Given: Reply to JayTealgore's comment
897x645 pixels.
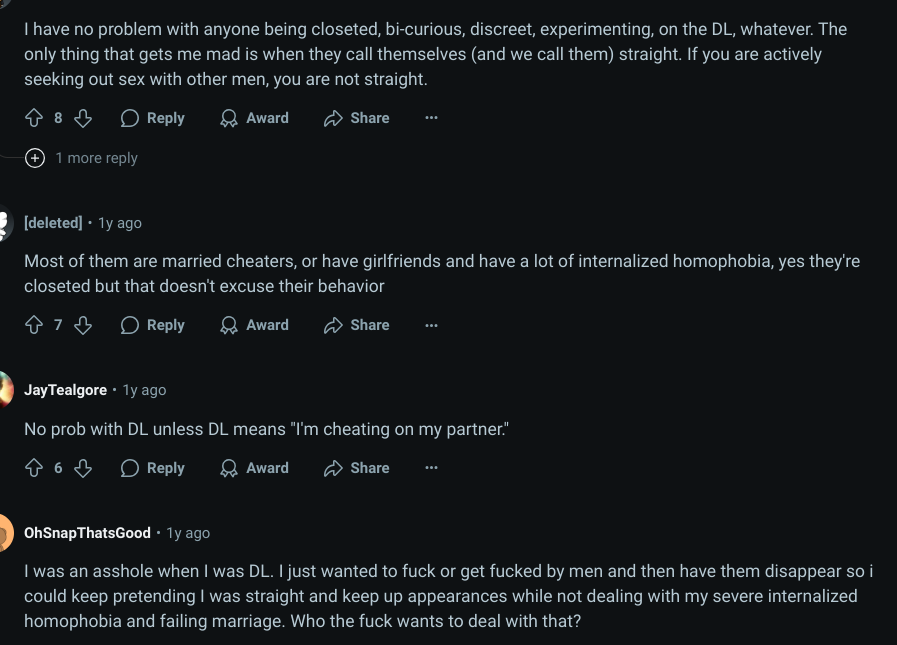Looking at the screenshot, I should point(153,468).
